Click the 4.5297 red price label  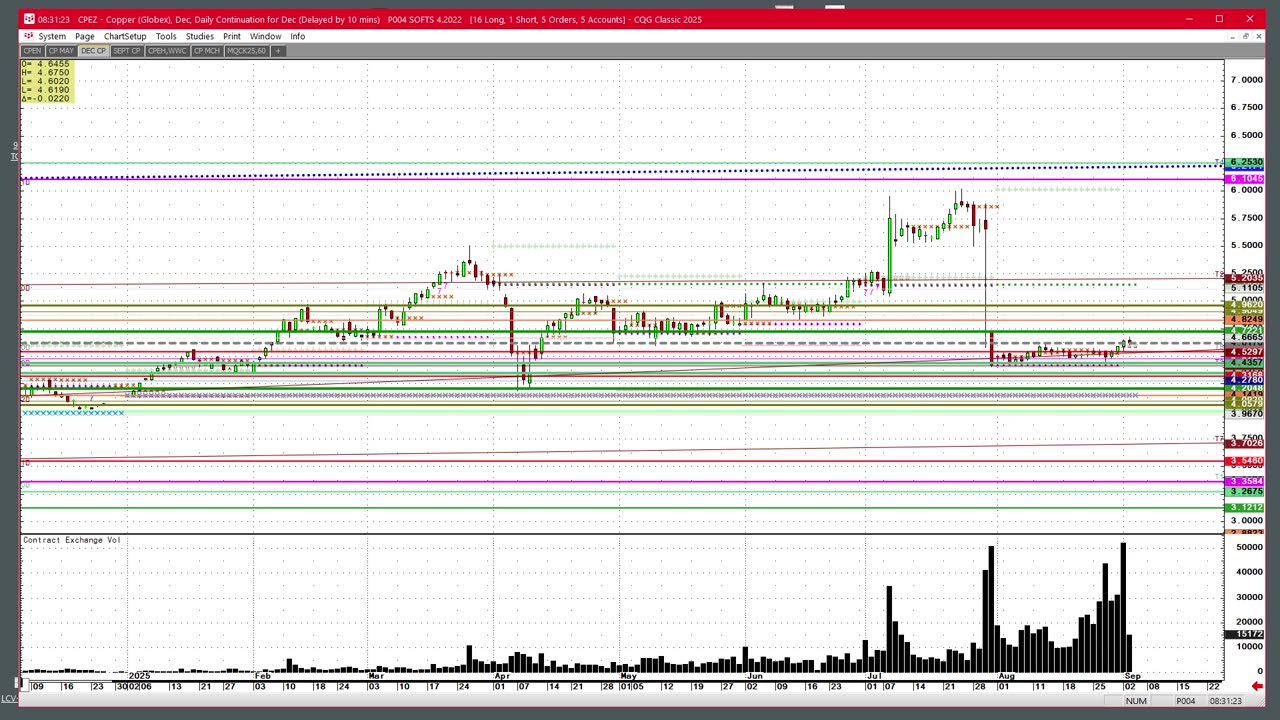[1246, 352]
